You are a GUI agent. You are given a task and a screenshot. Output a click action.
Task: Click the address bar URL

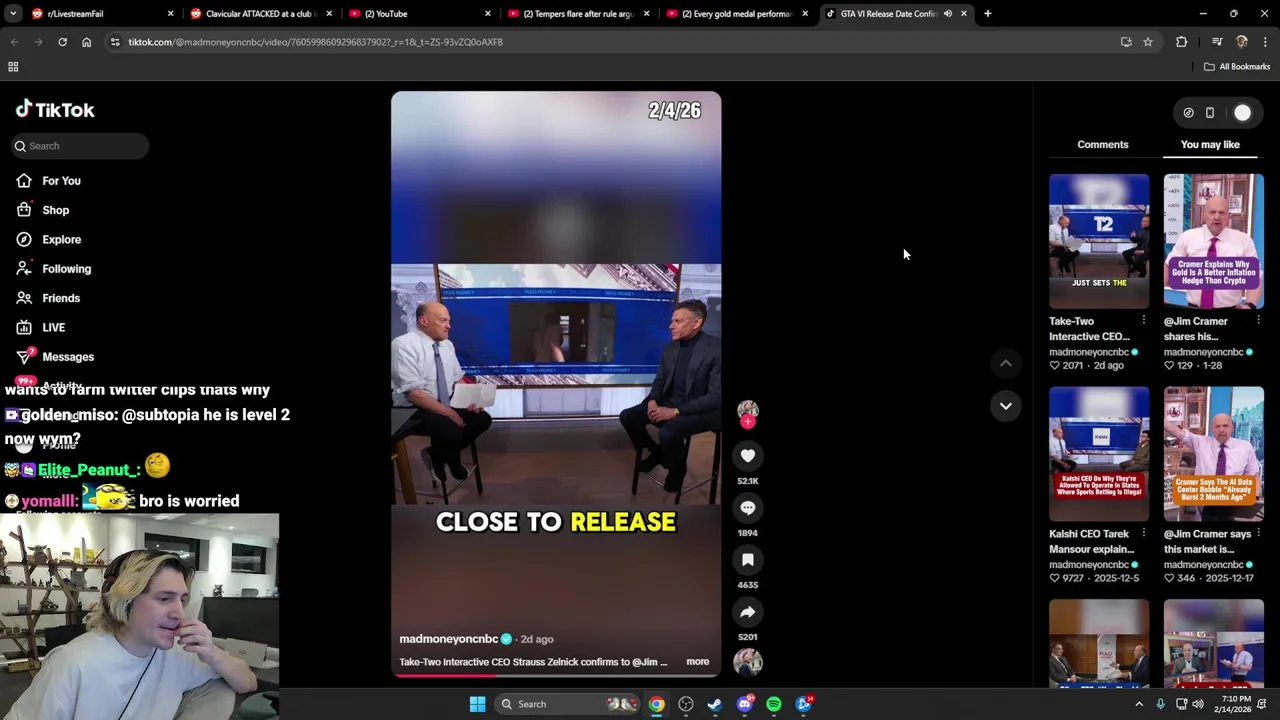(x=315, y=42)
